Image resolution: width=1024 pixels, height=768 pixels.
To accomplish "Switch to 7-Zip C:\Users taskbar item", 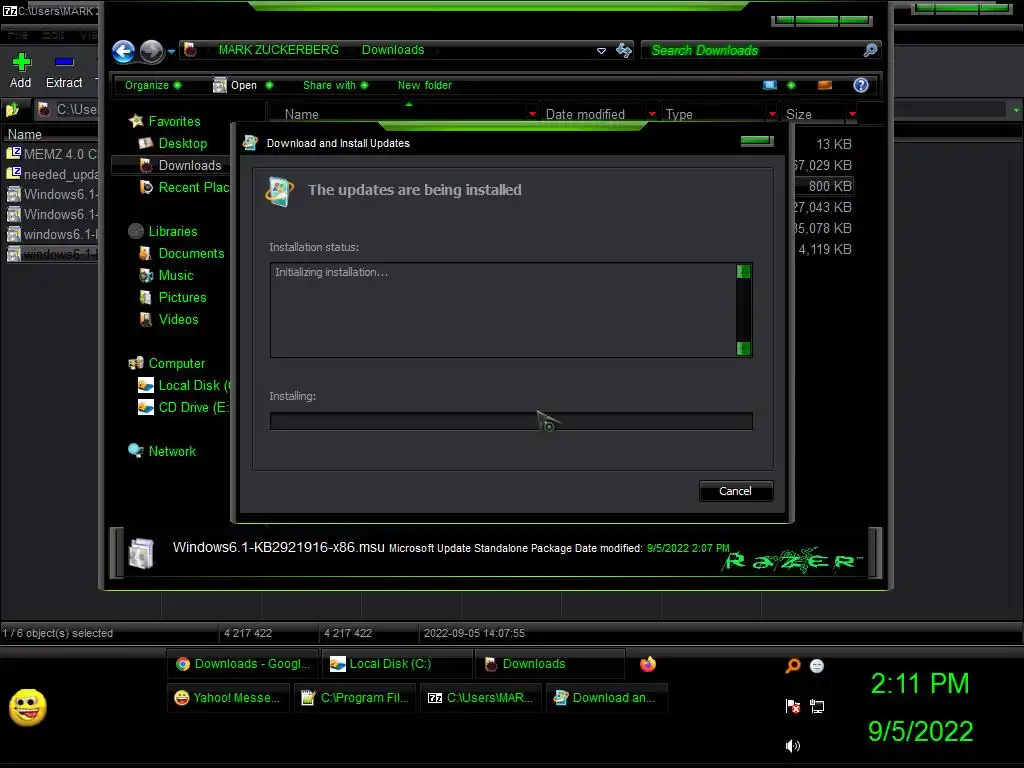I will tap(481, 698).
